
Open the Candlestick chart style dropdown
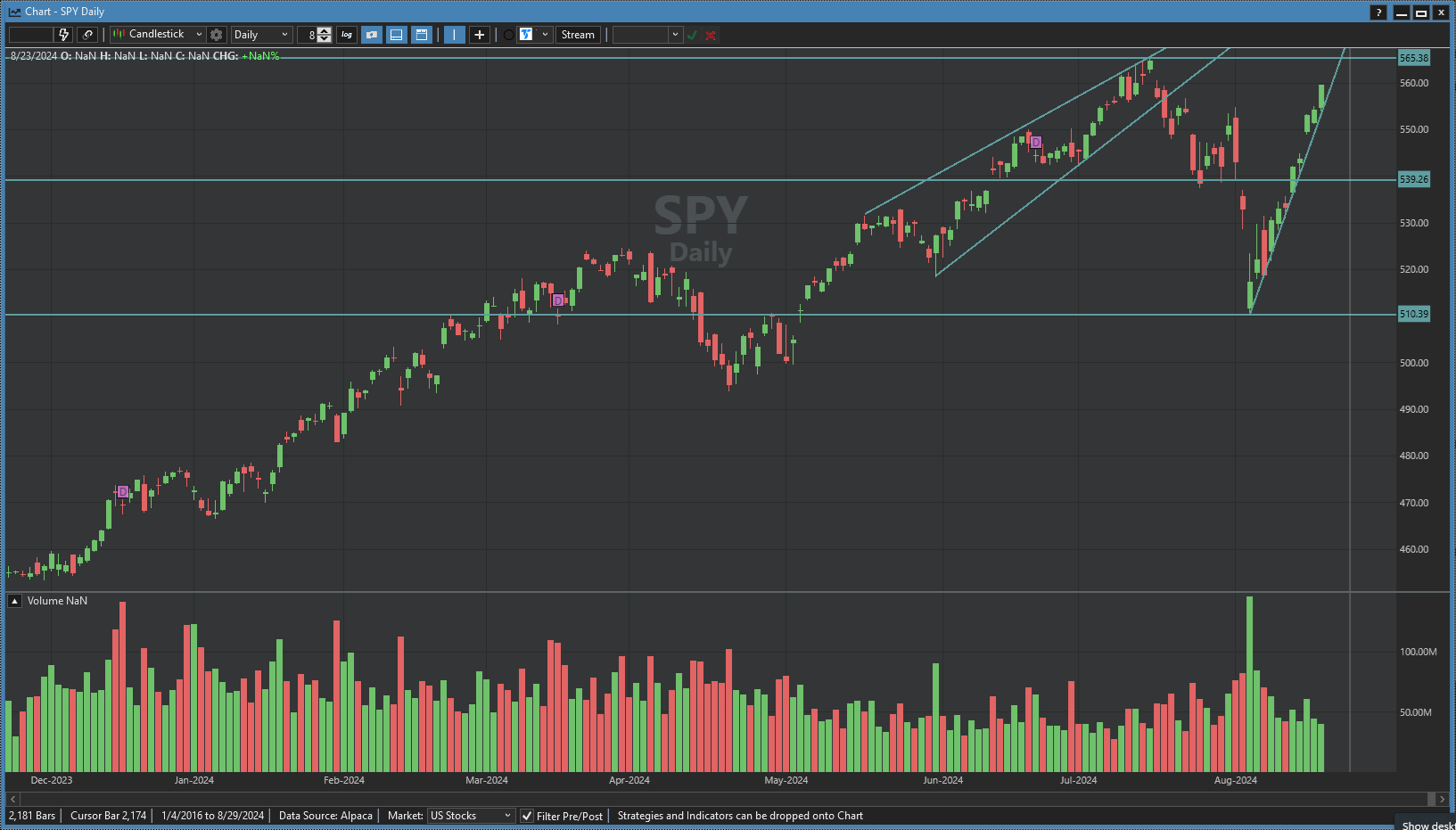[199, 35]
